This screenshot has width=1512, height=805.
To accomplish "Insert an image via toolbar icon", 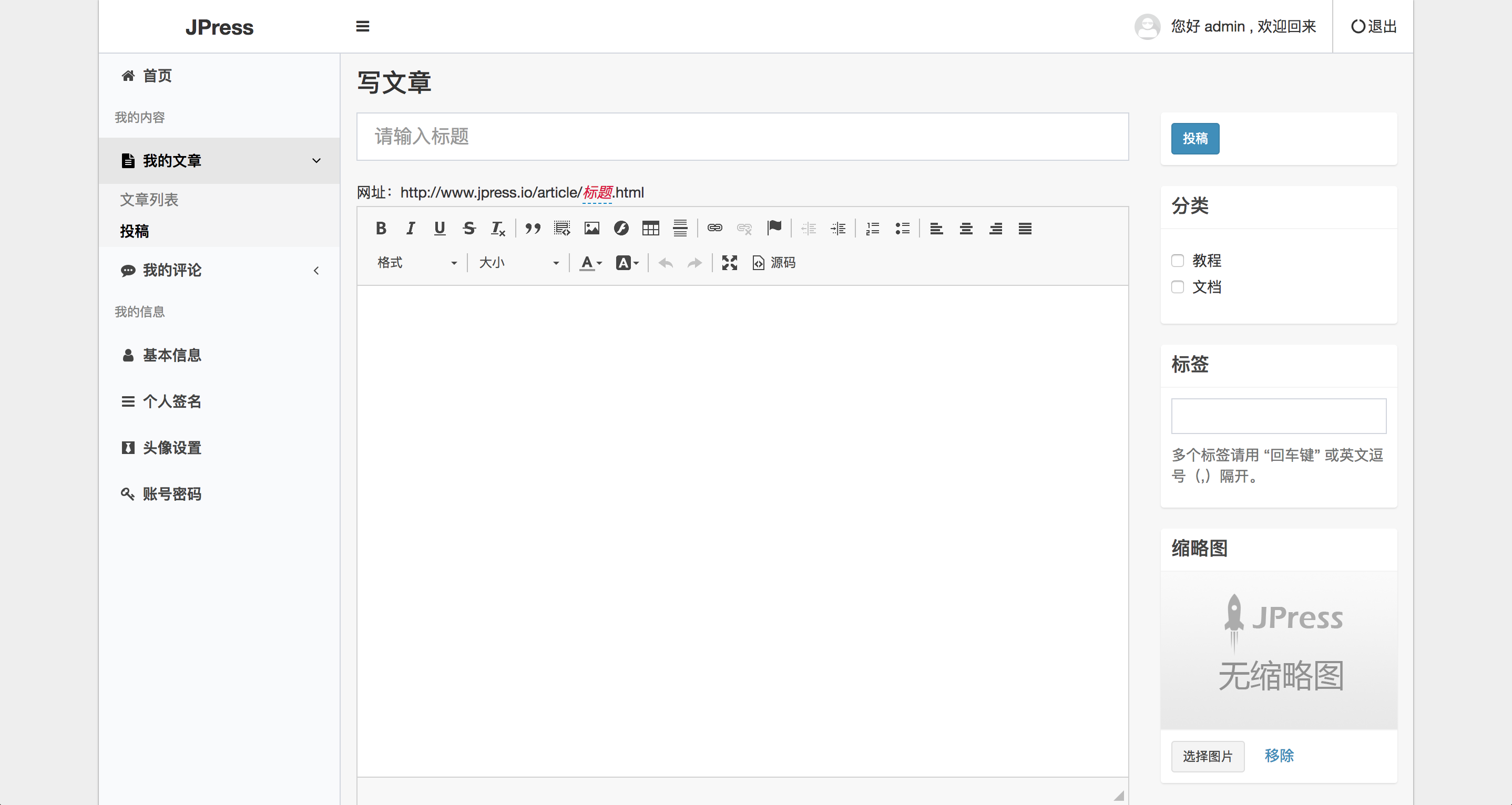I will coord(591,228).
